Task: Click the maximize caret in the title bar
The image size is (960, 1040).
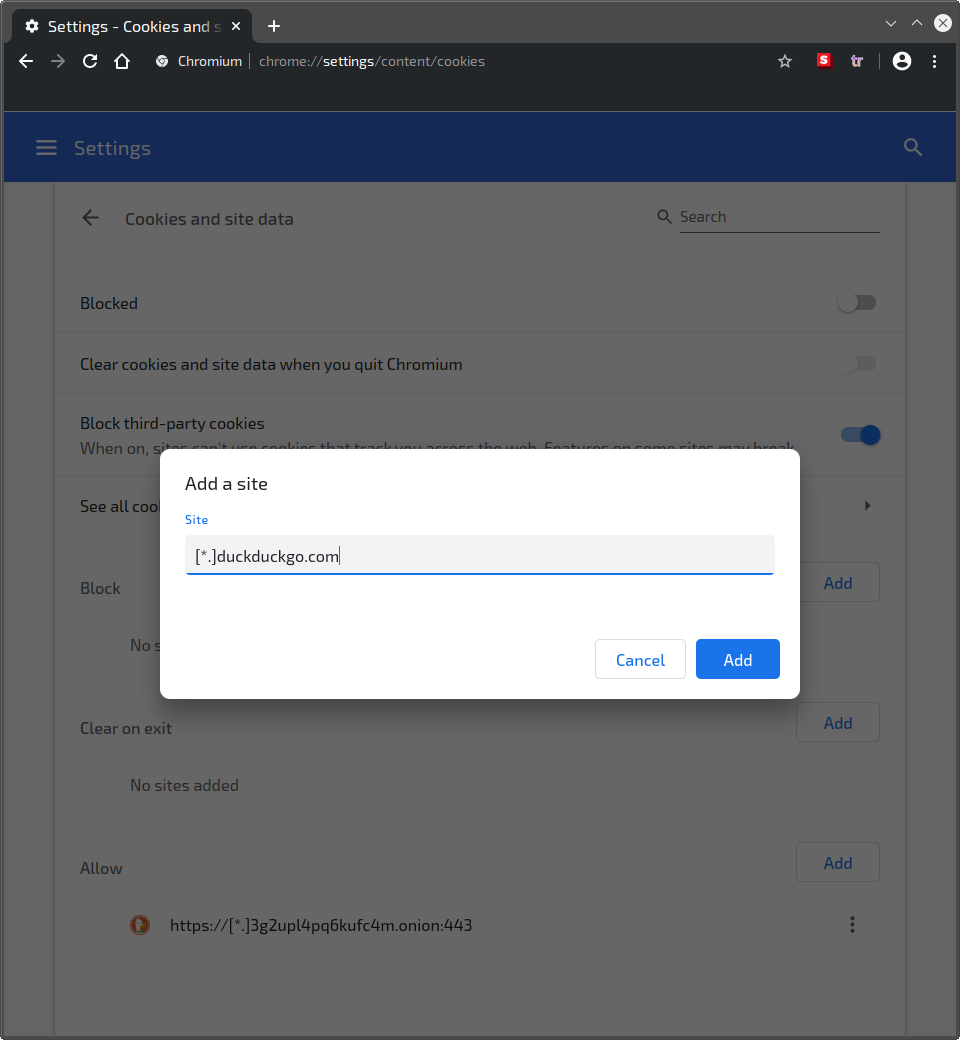Action: point(917,23)
